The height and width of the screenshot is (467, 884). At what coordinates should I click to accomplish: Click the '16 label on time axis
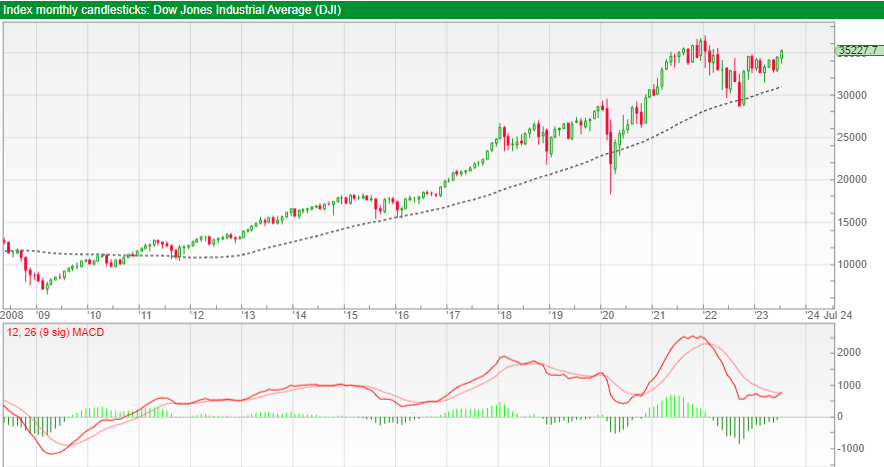[x=402, y=315]
